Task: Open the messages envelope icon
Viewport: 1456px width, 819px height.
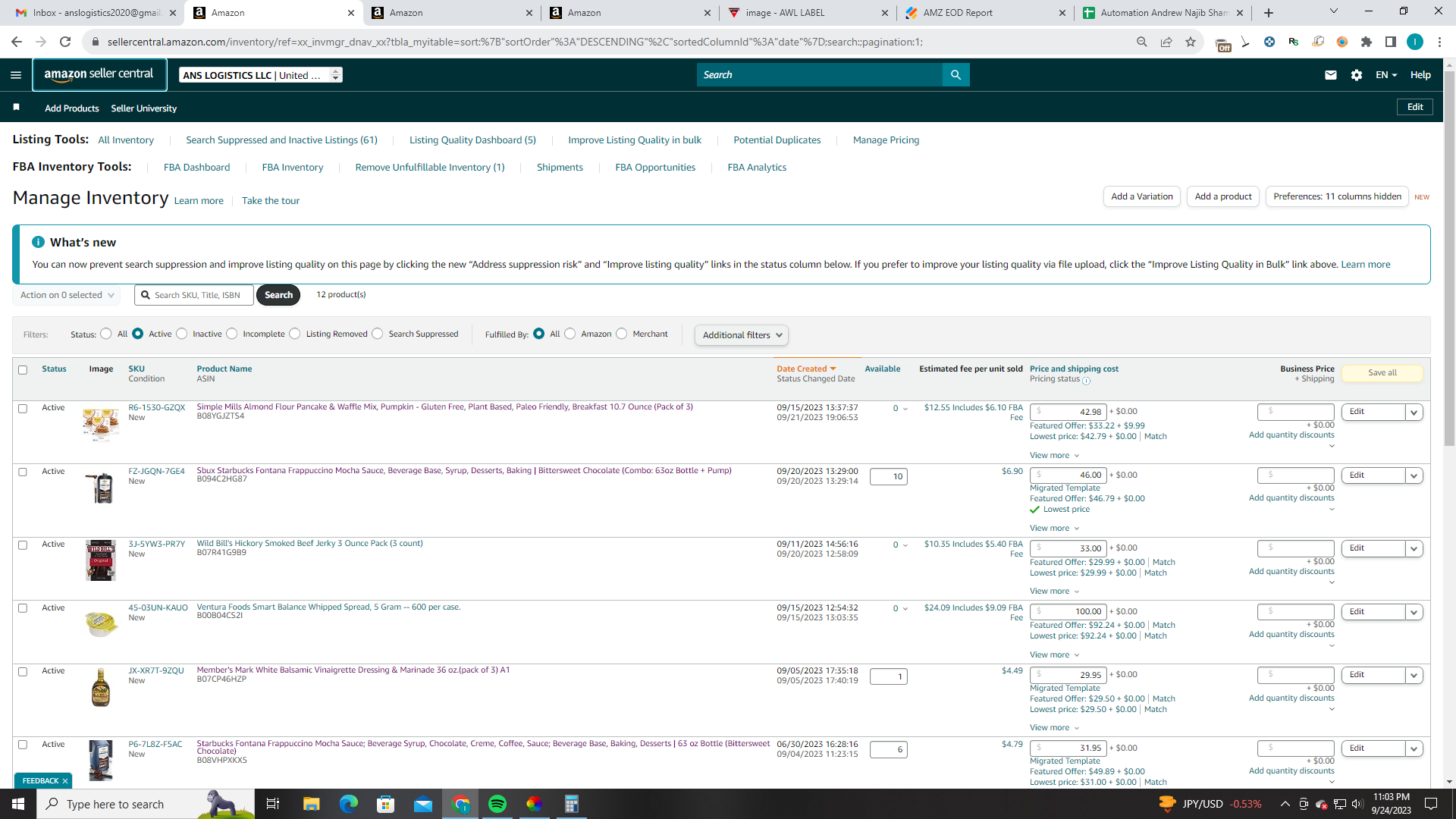Action: [x=1330, y=75]
